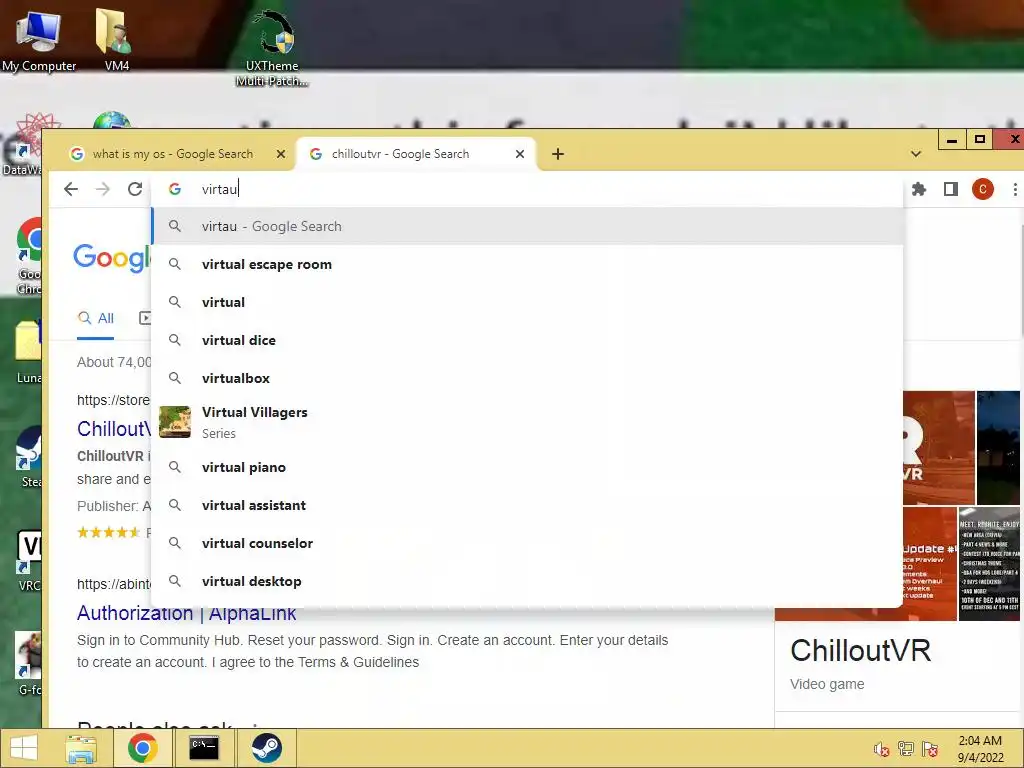Image resolution: width=1024 pixels, height=768 pixels.
Task: Open the ChilloutVR store result link
Action: click(114, 429)
